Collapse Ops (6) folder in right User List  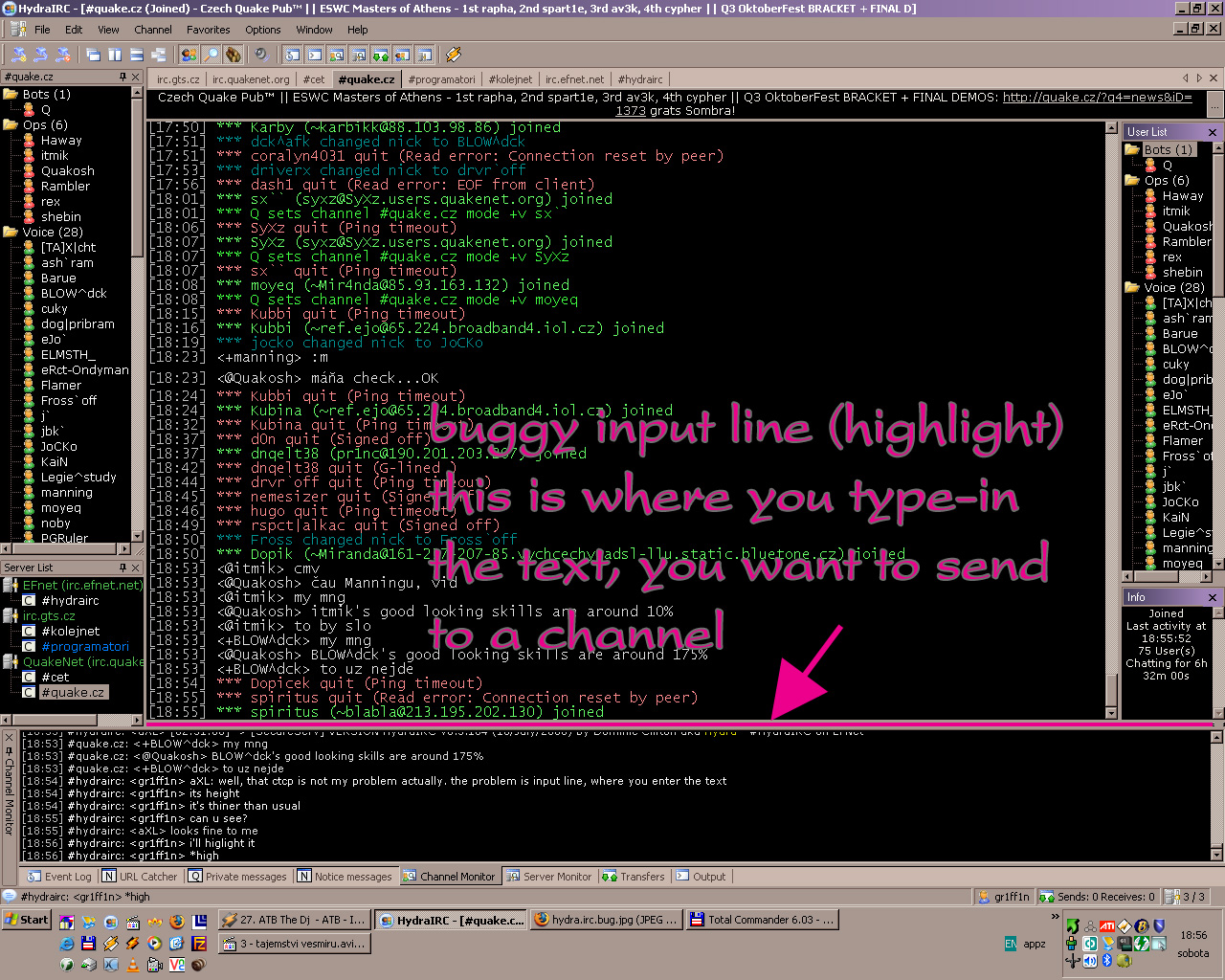1134,180
